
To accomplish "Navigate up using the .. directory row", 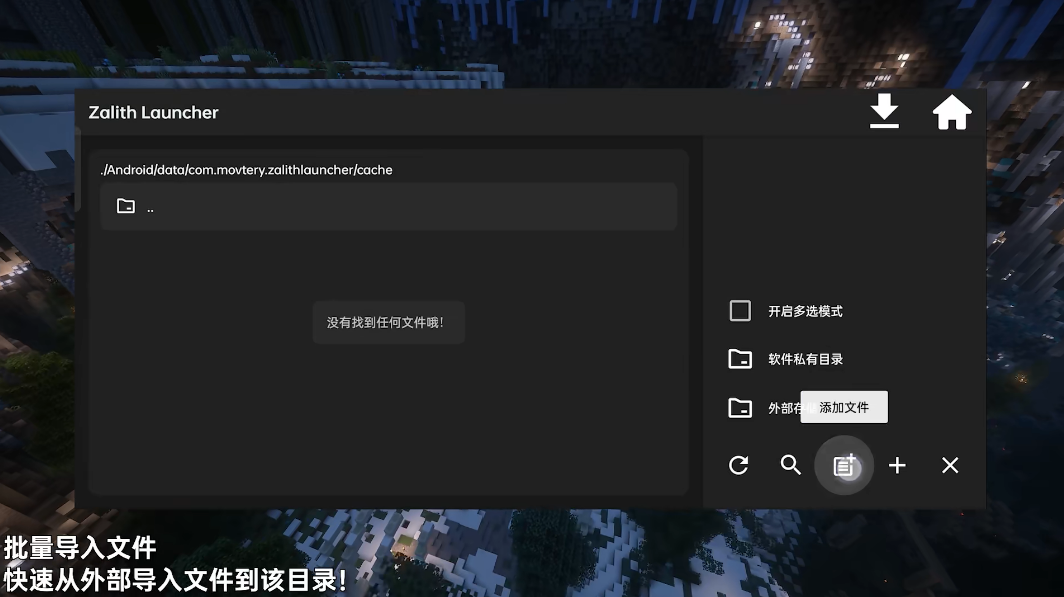I will point(388,206).
